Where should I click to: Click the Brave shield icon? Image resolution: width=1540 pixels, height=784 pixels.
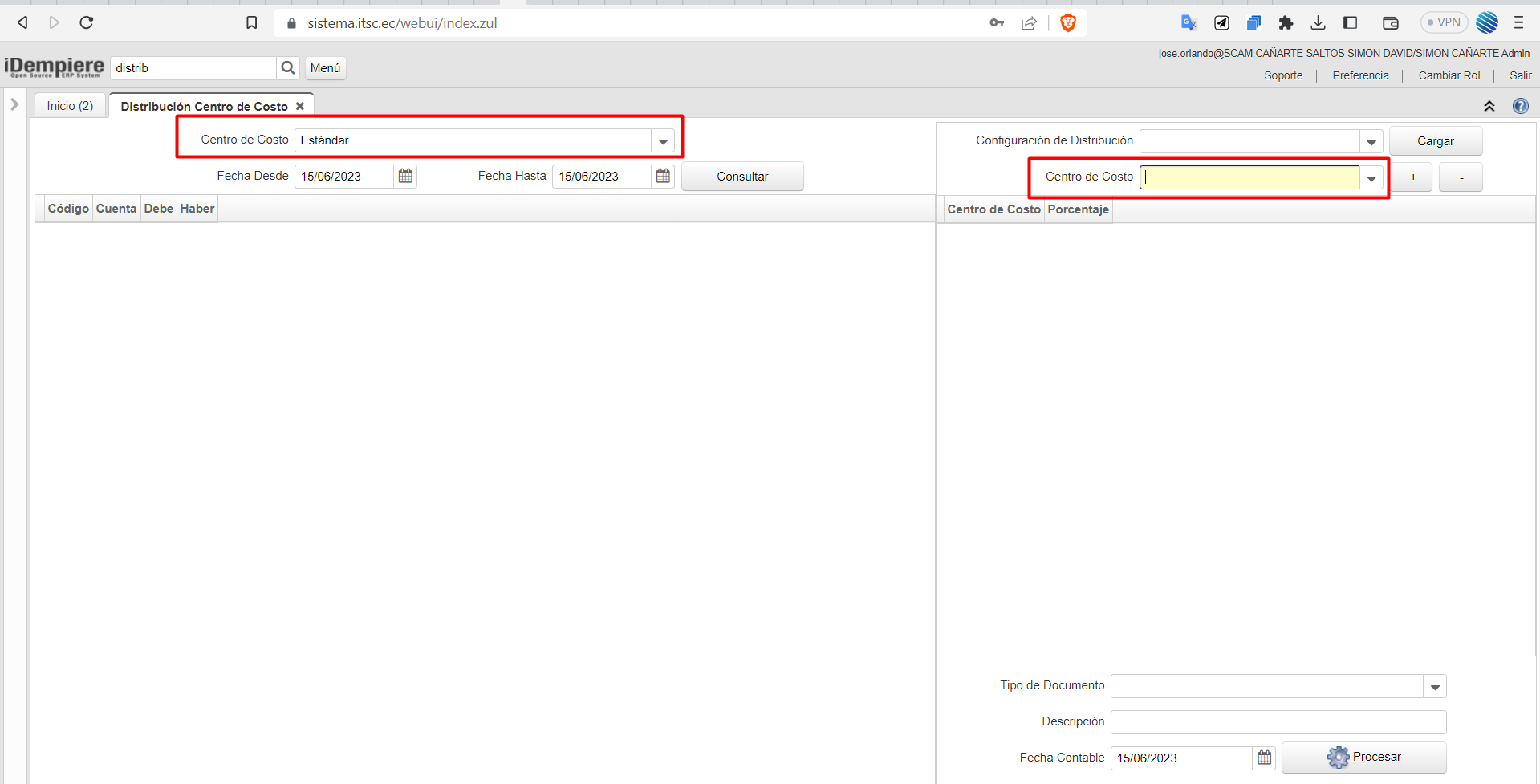point(1067,23)
